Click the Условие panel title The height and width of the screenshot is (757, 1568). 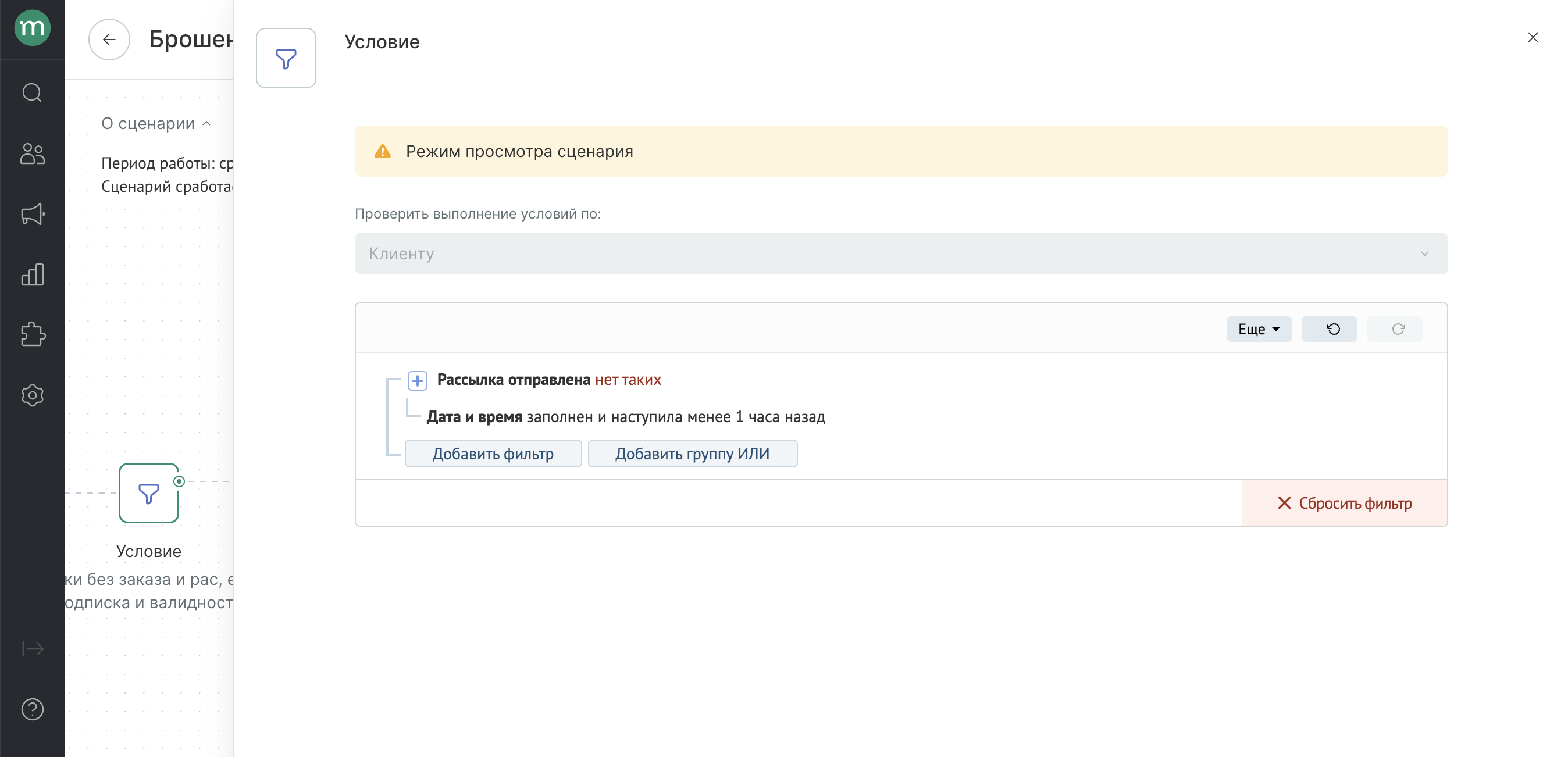382,41
